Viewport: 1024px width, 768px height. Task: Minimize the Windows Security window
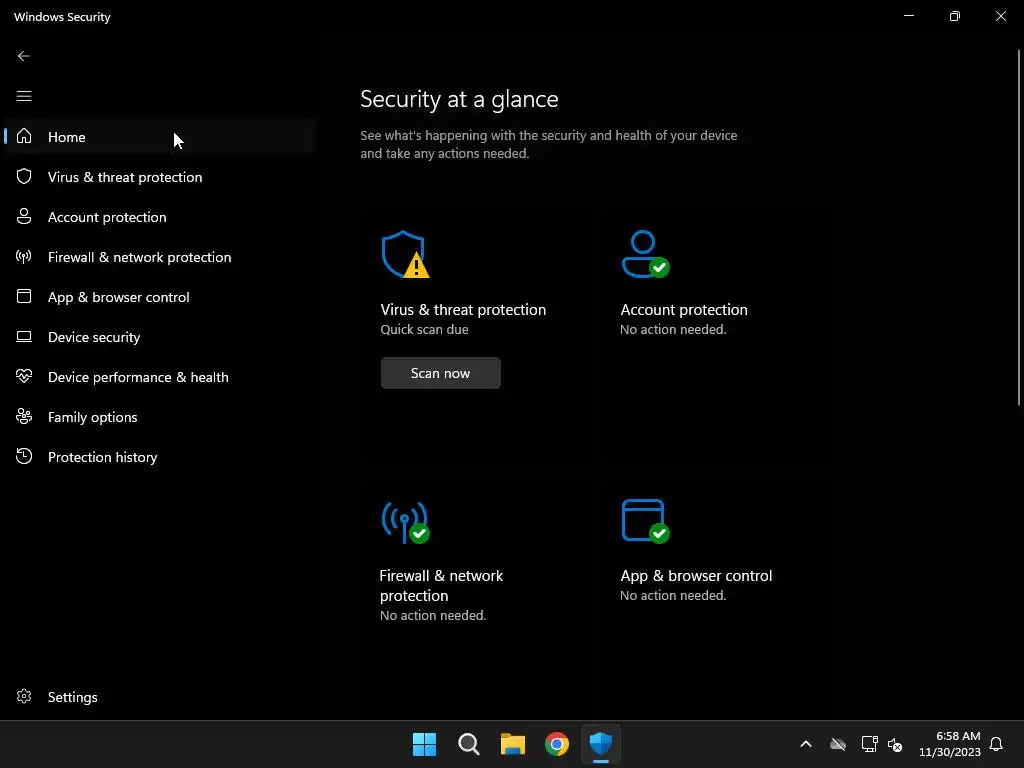click(x=908, y=16)
